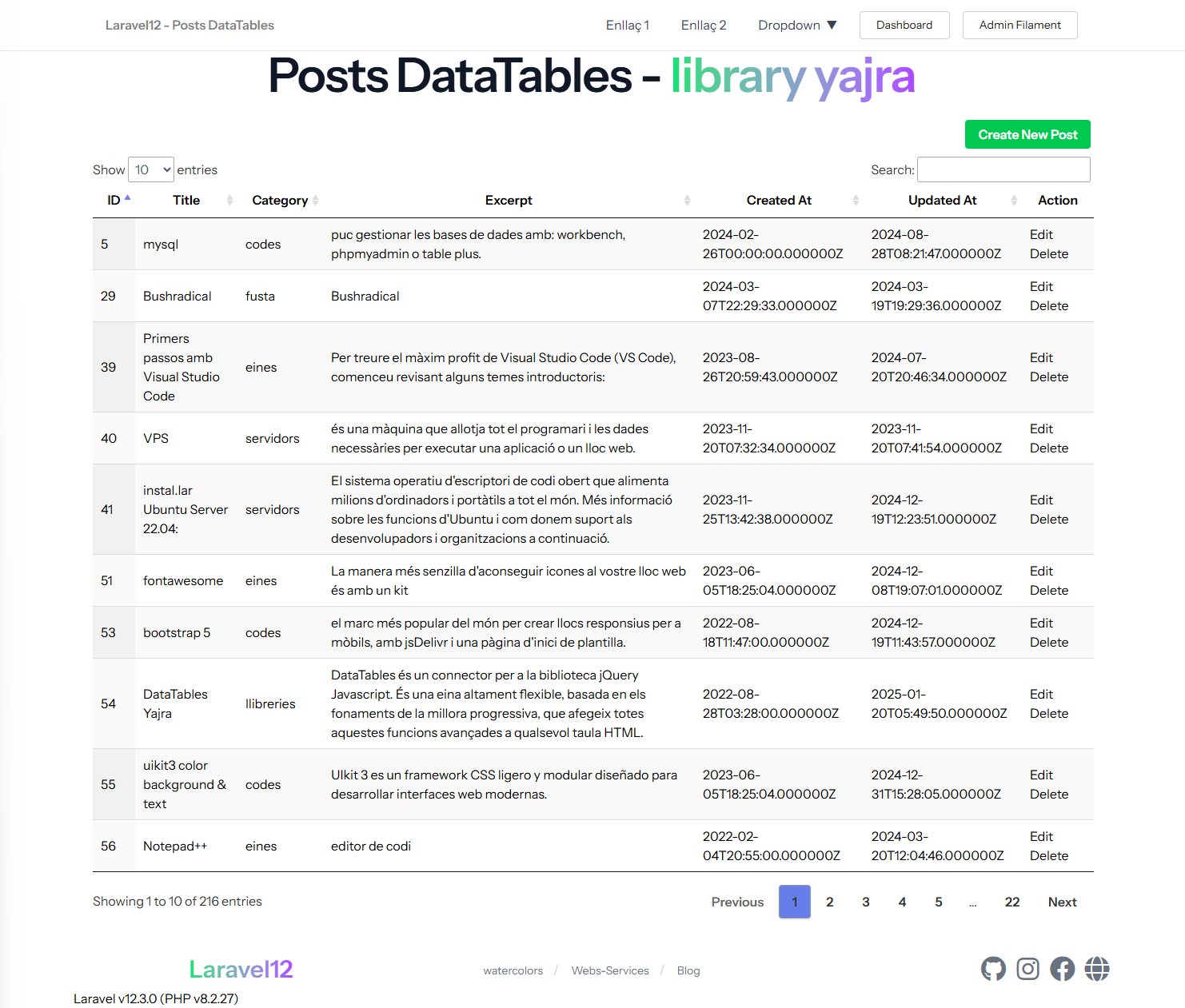Jump to page 2 of the table
Viewport: 1185px width, 1008px height.
point(830,902)
